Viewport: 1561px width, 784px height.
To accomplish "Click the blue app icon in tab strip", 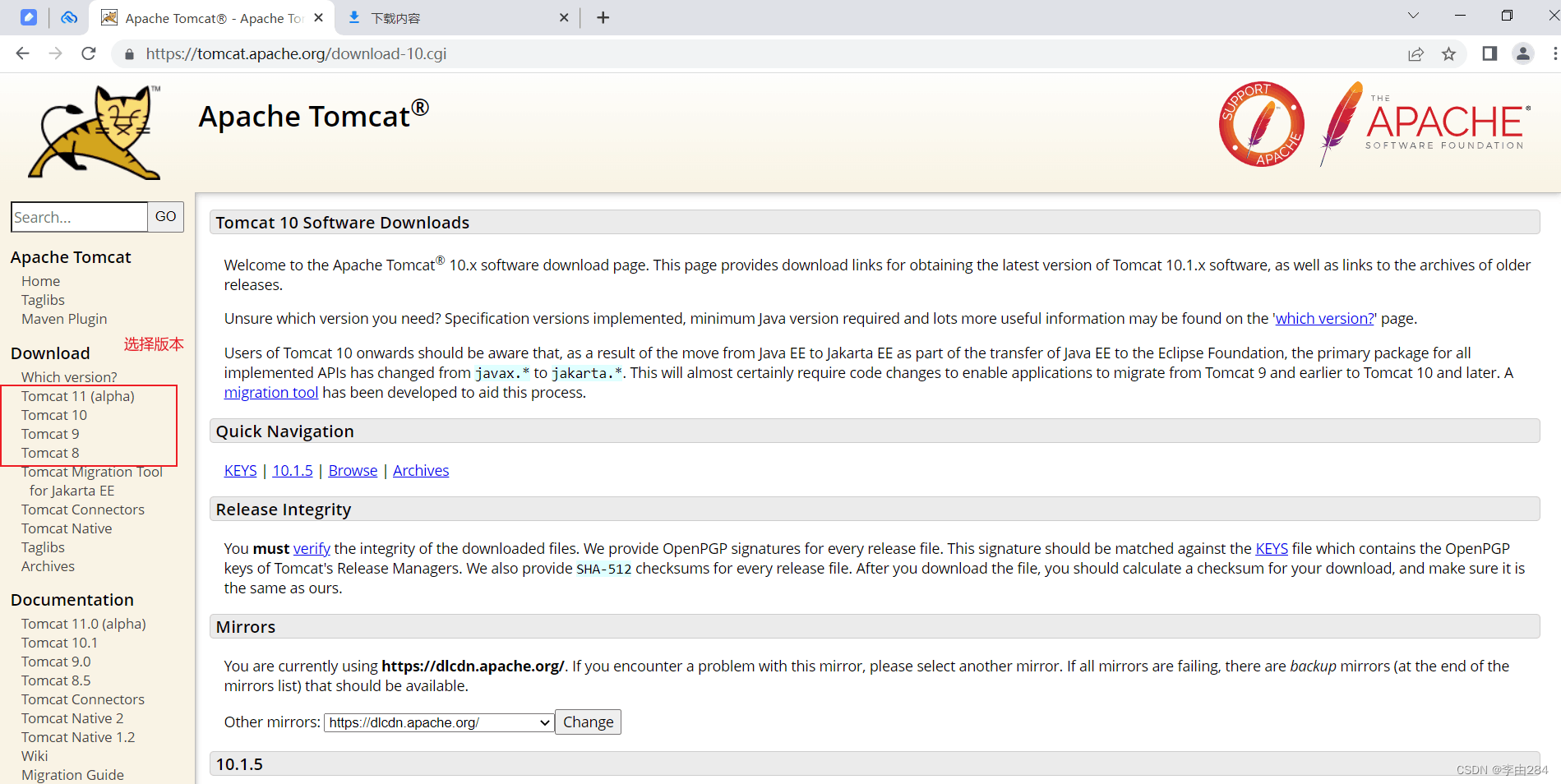I will click(29, 17).
